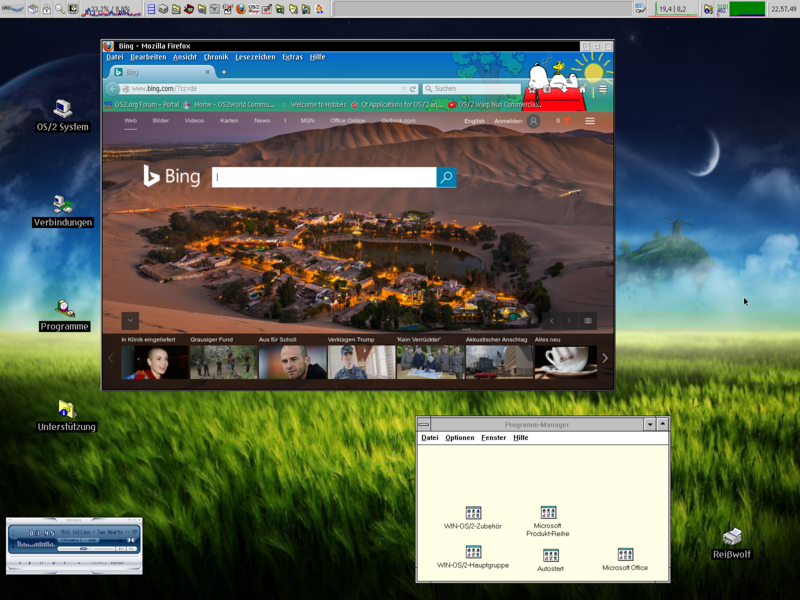Select the Reißwolf shredder icon
Viewport: 800px width, 600px height.
pos(732,543)
